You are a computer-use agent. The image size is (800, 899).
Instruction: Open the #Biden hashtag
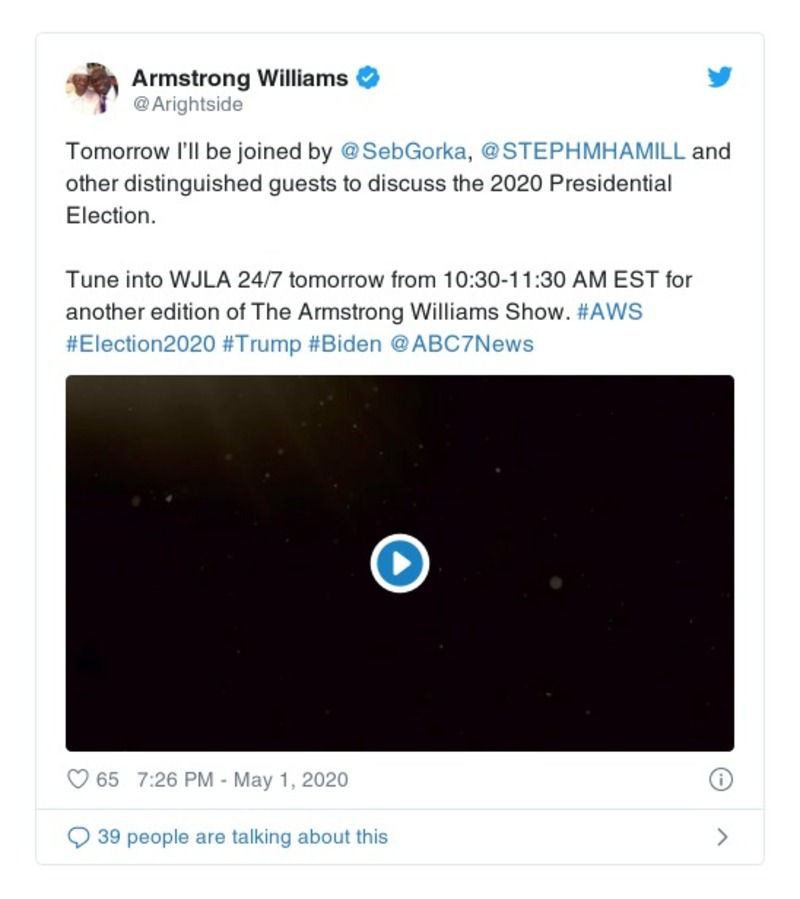345,344
